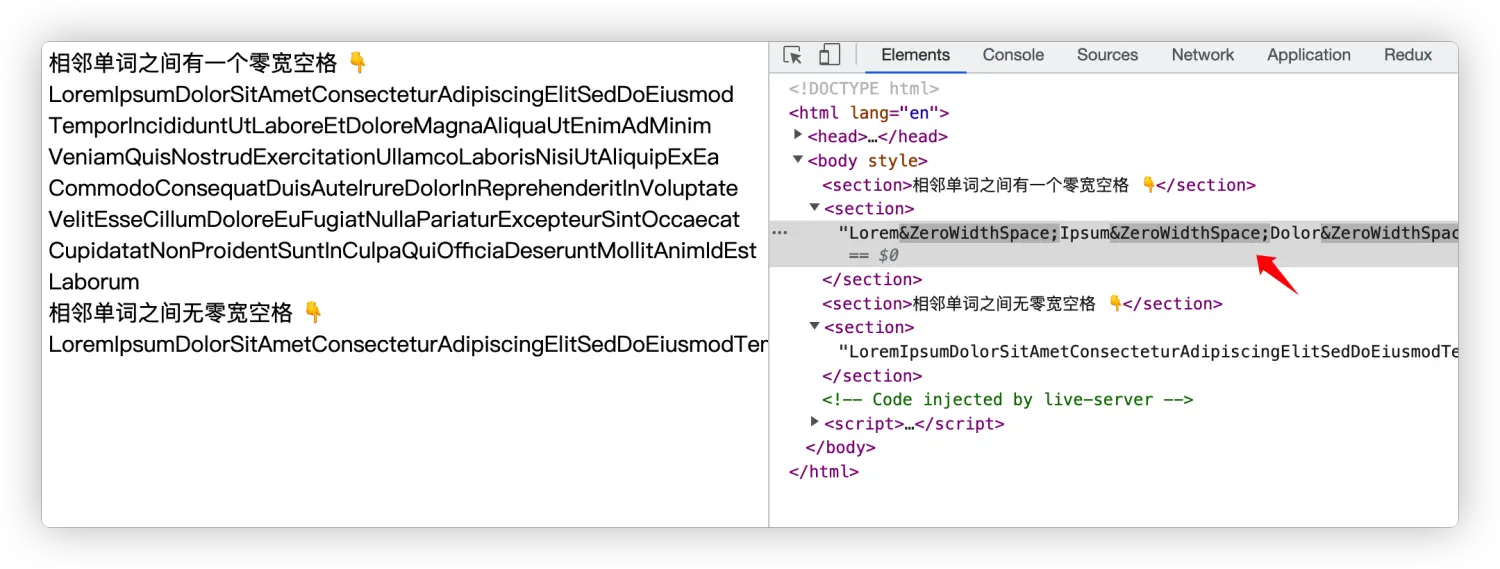Screen dimensions: 1500x569
Task: Select the section node with 相邻单词之间无零宽空格
Action: click(x=1022, y=304)
